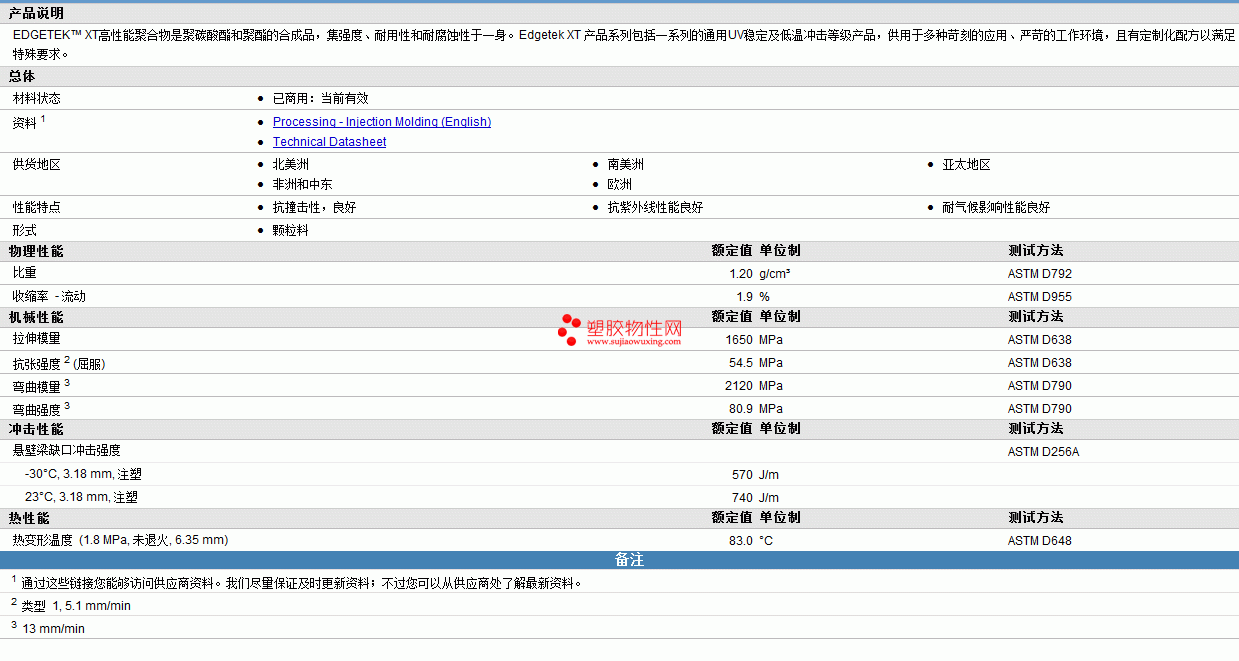Viewport: 1239px width, 661px height.
Task: Click the 单位制 header in 冲击性能 section
Action: [780, 429]
